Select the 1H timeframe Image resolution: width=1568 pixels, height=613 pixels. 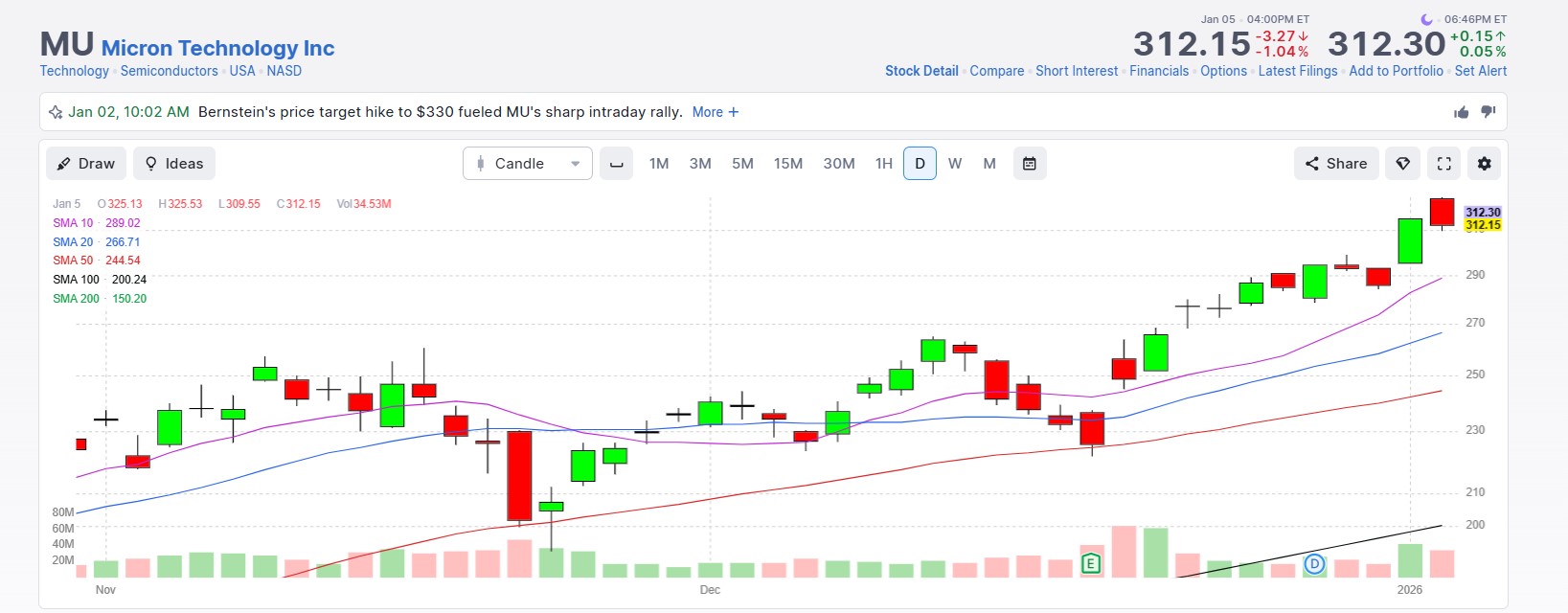point(883,164)
